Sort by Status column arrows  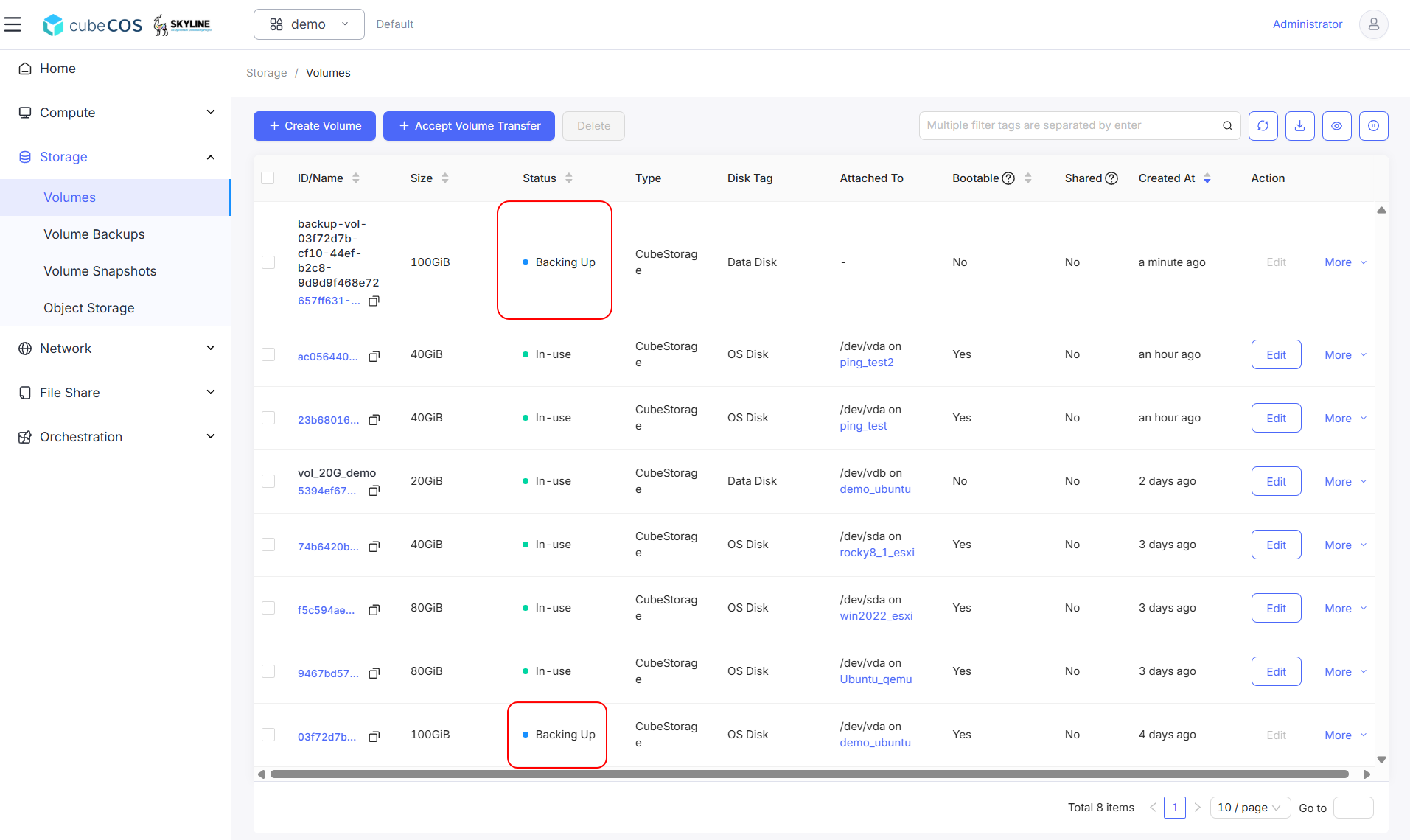coord(568,178)
